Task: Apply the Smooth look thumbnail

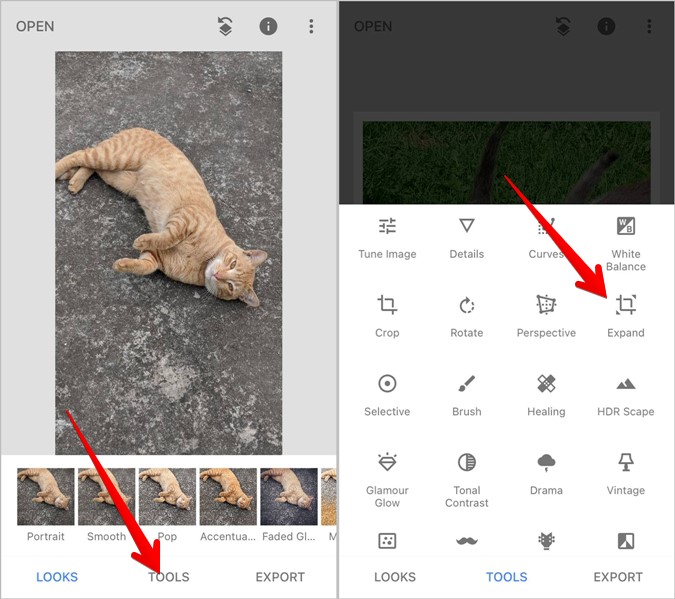Action: click(106, 497)
